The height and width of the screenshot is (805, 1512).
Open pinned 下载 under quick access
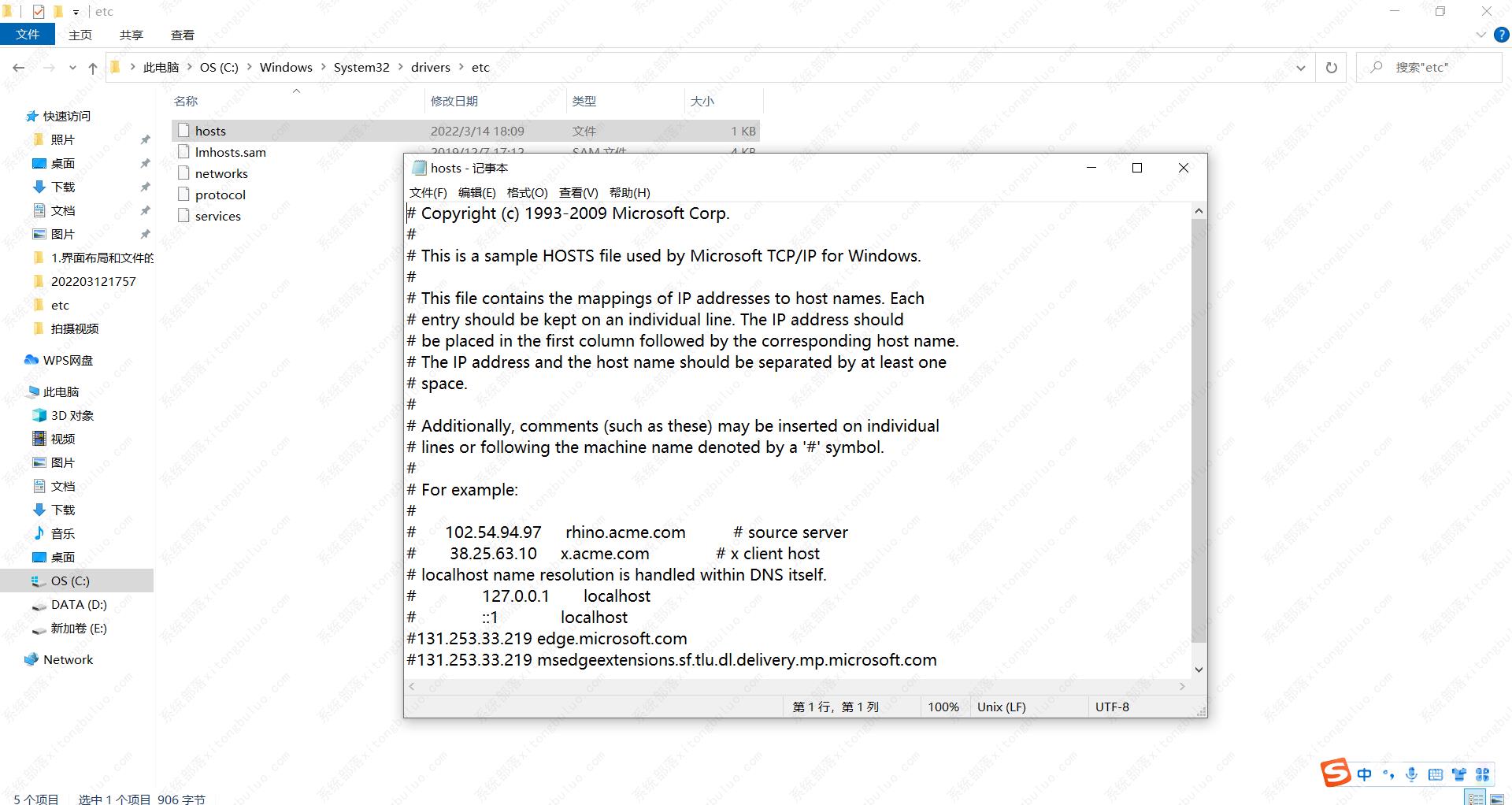(62, 187)
